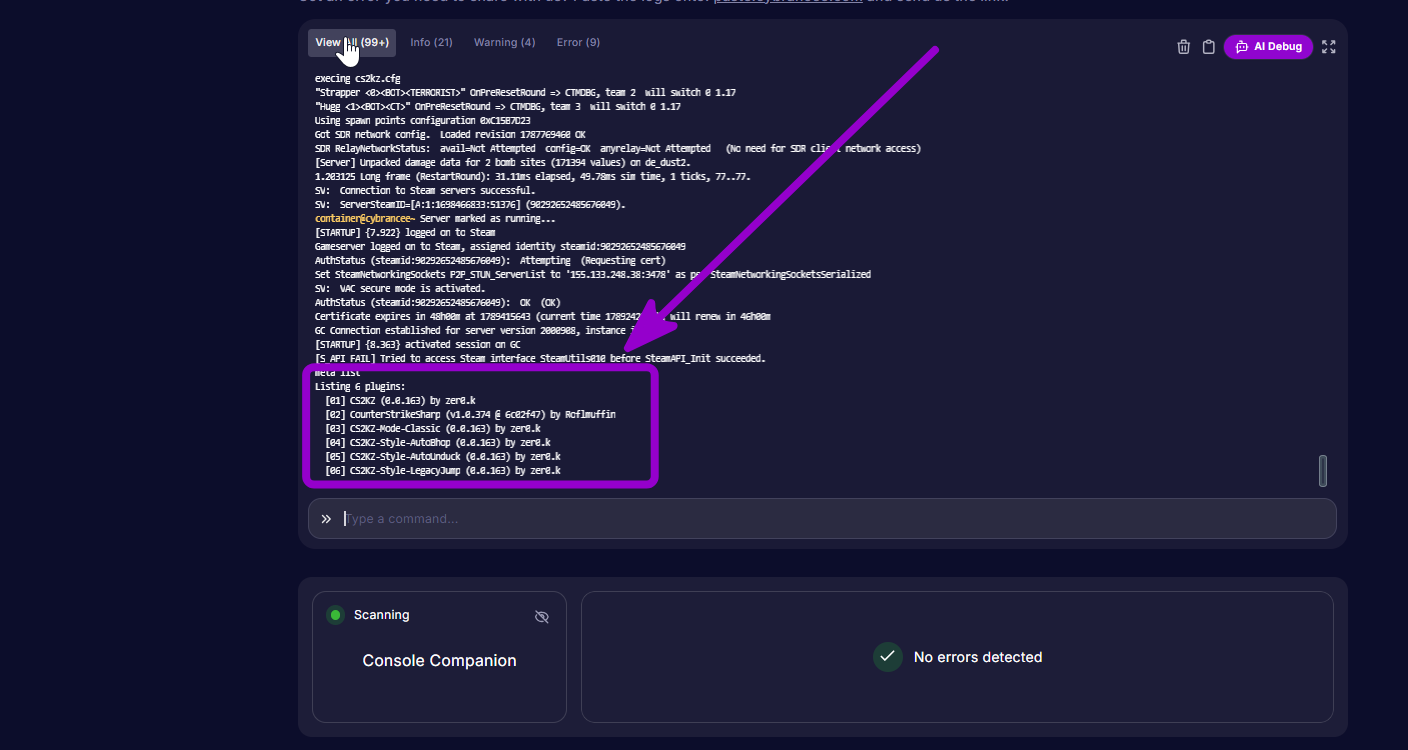Click plugin [01] CS2KZ by zer0.k

pos(400,400)
